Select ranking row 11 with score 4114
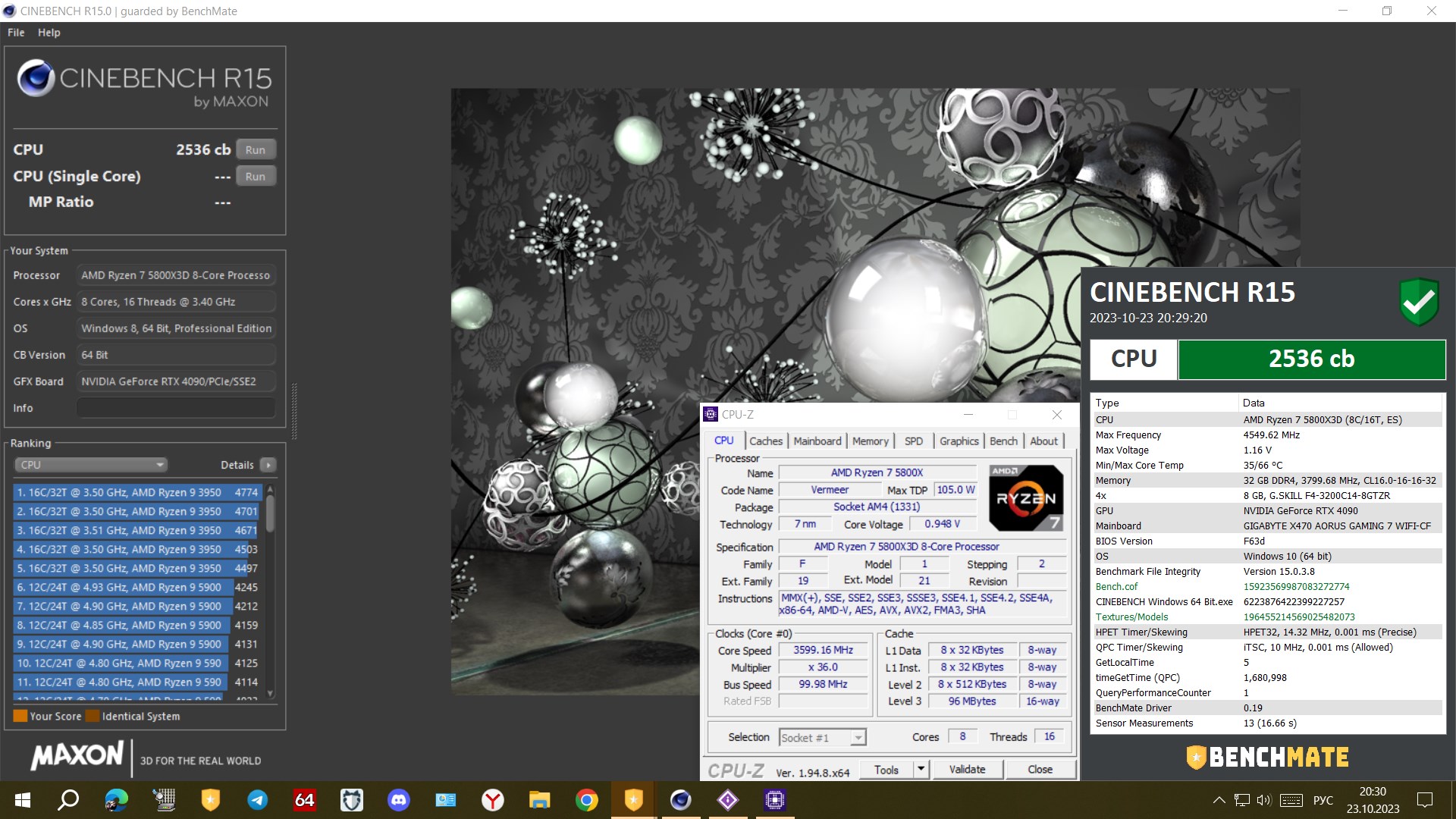Screen dimensions: 1456x819 coord(137,682)
